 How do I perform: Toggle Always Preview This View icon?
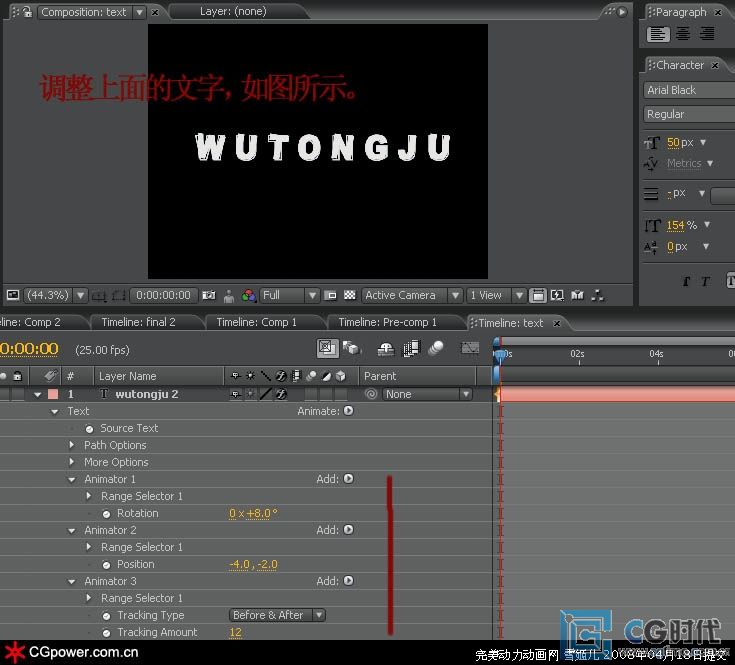(13, 295)
